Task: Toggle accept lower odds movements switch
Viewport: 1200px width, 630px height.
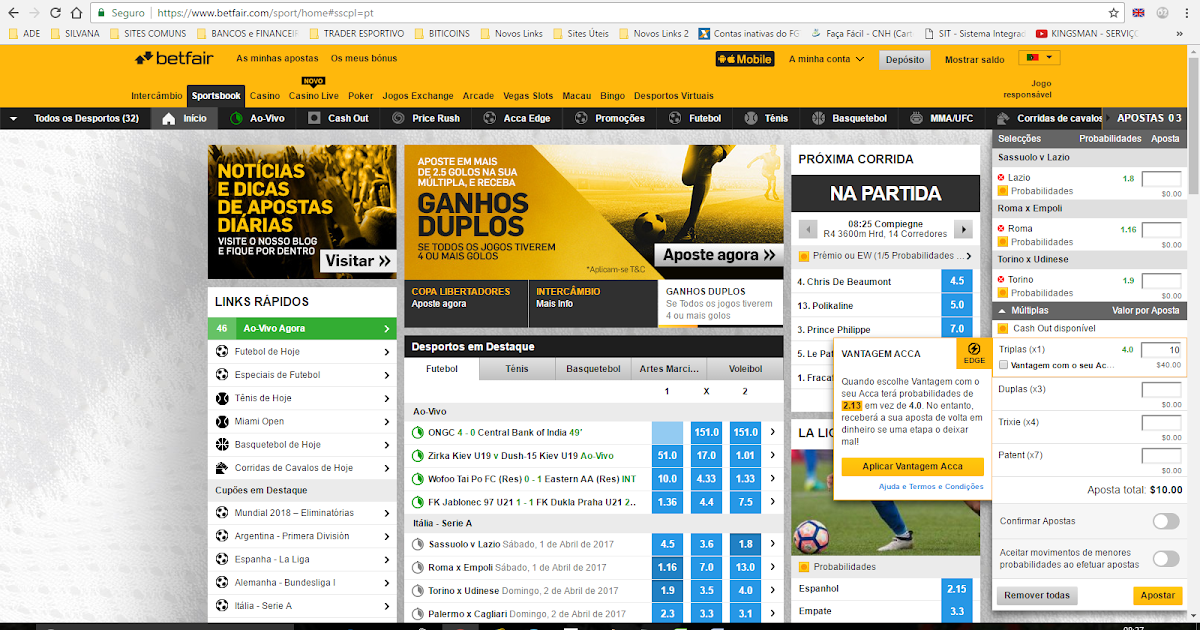Action: tap(1165, 559)
